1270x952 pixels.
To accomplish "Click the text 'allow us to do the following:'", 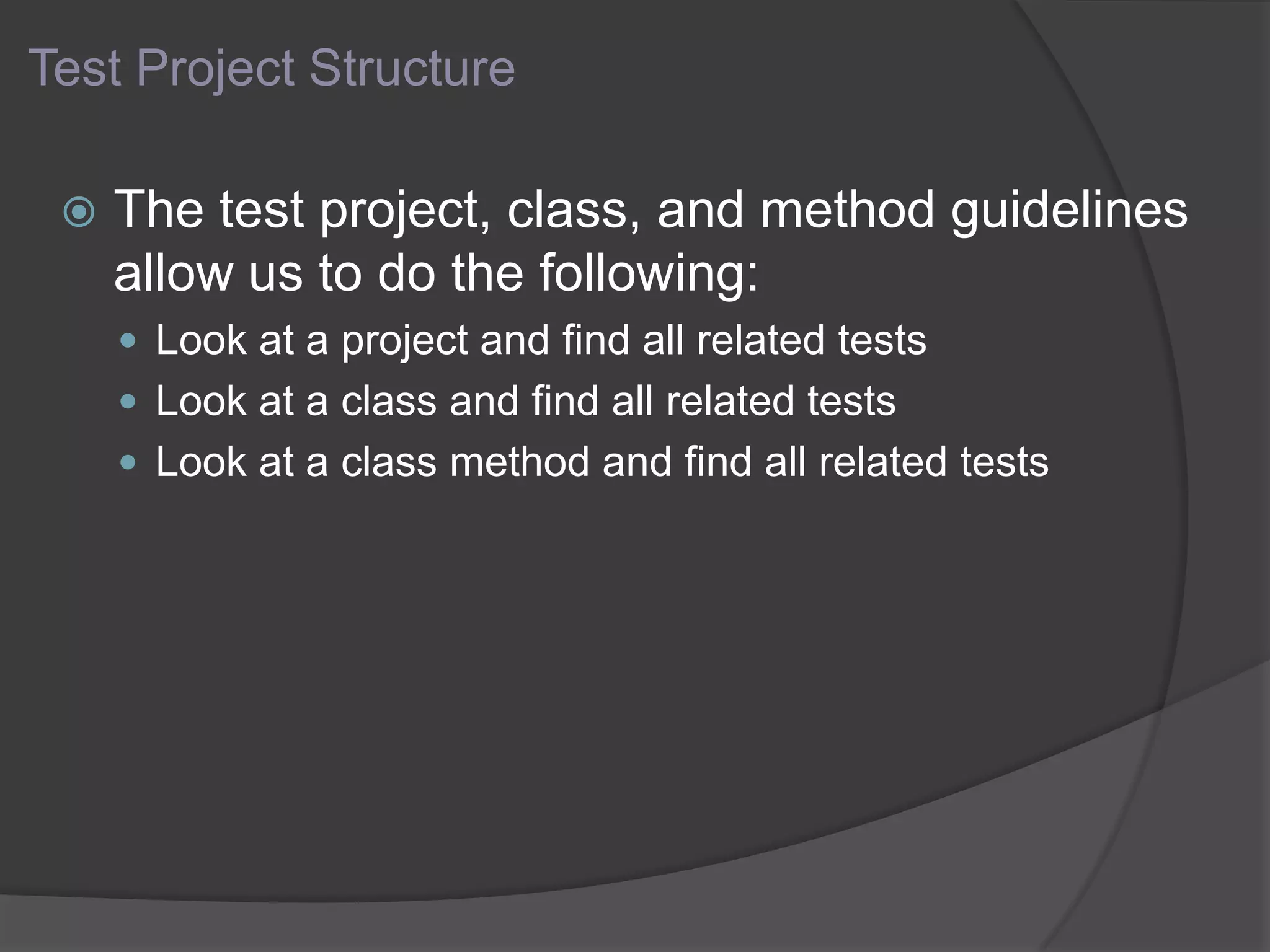I will (x=436, y=273).
